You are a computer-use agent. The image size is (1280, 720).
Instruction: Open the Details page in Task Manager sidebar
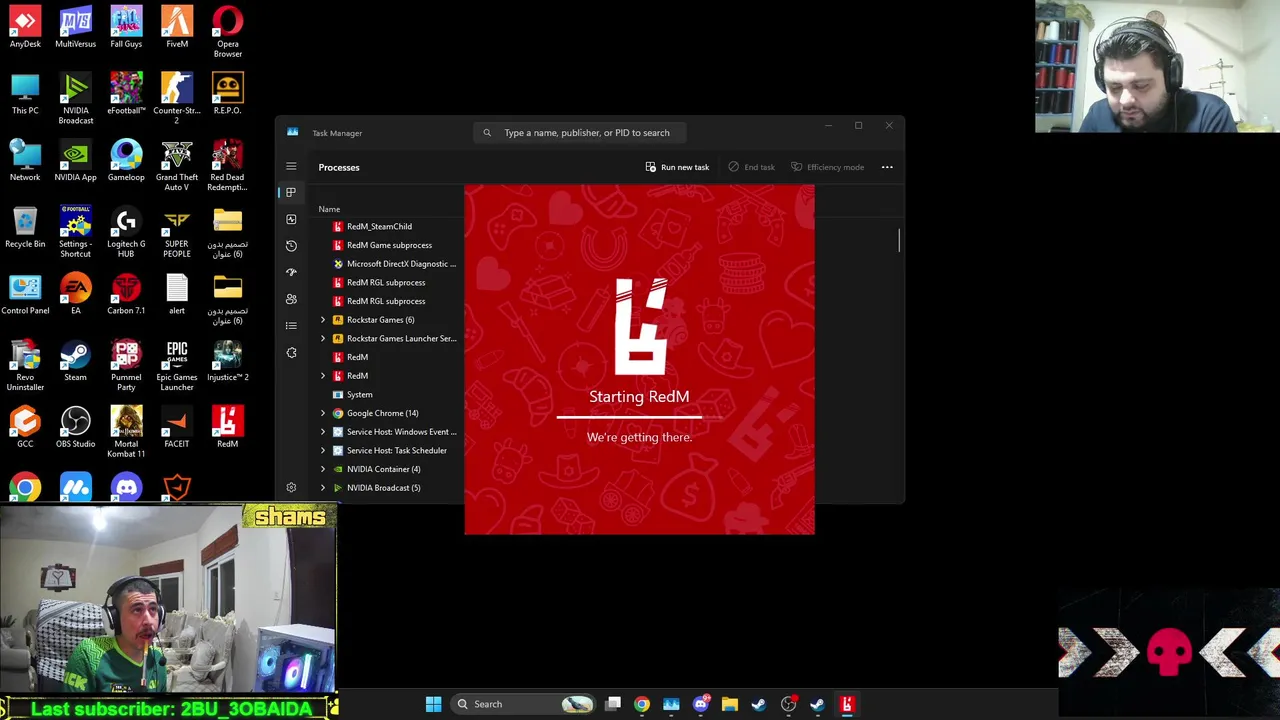[x=291, y=326]
